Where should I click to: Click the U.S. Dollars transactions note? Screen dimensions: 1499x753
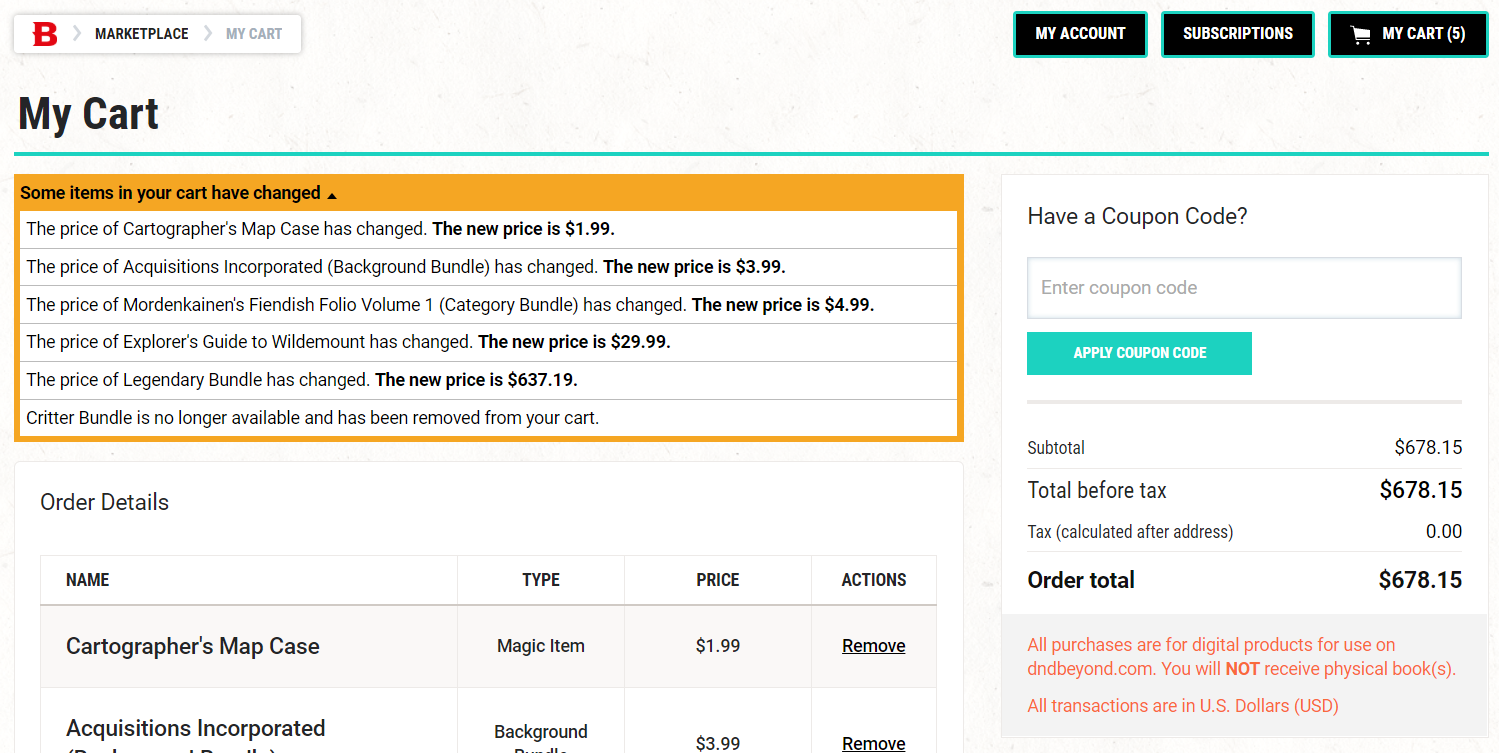(1183, 706)
